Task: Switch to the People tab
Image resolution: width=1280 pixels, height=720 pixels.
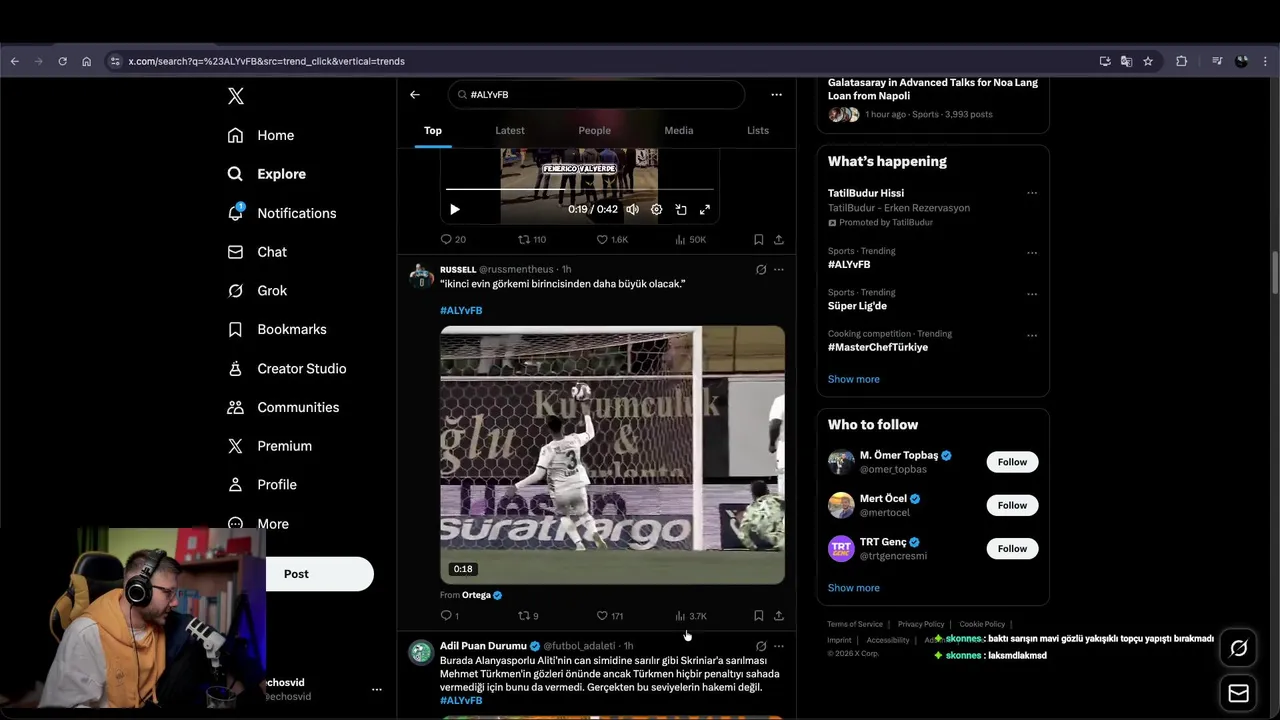Action: (x=594, y=130)
